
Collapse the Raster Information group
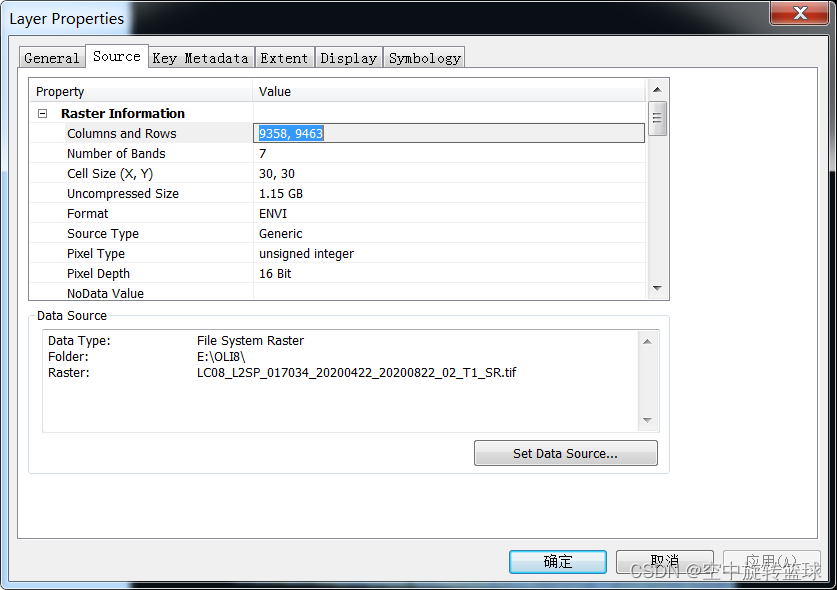point(43,114)
